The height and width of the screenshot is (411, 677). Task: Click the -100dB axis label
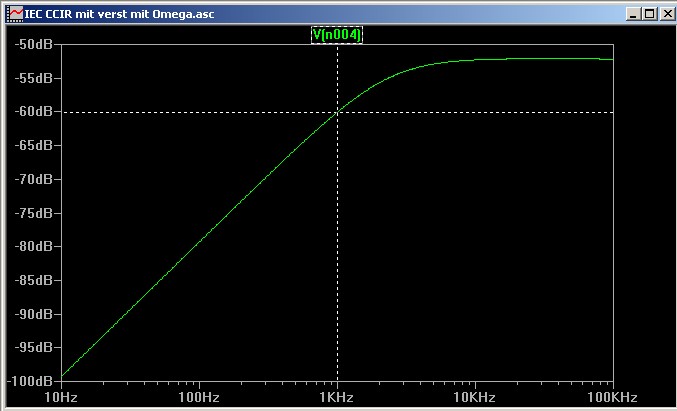pos(29,381)
